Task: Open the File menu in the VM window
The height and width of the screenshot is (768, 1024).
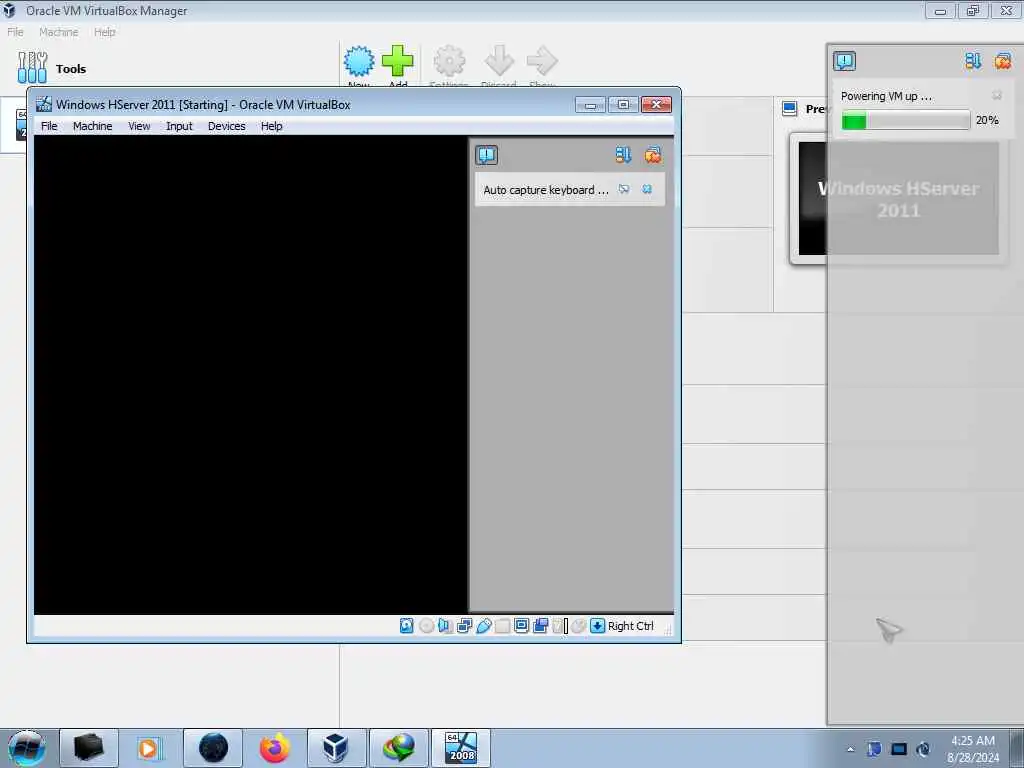Action: click(49, 126)
